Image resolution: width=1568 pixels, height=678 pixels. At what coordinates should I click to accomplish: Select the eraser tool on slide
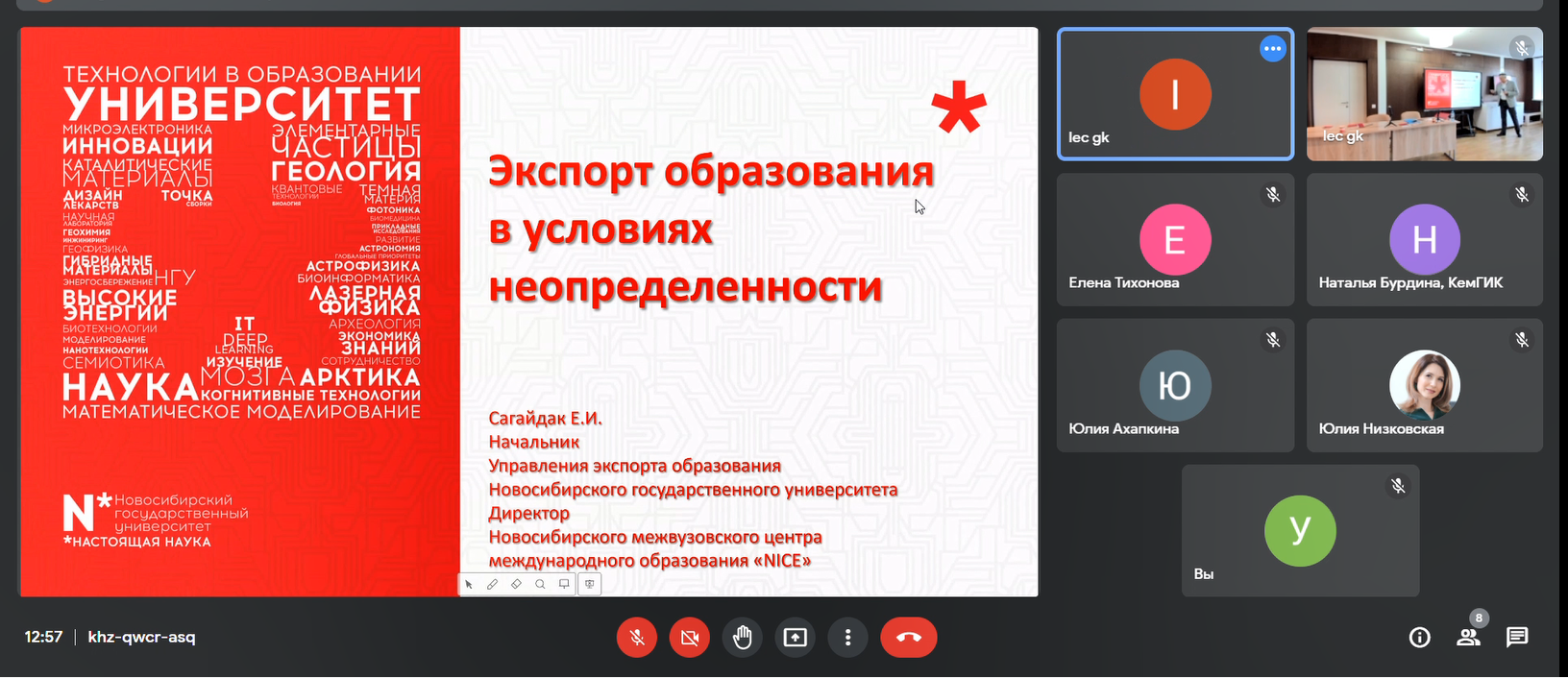pos(516,584)
